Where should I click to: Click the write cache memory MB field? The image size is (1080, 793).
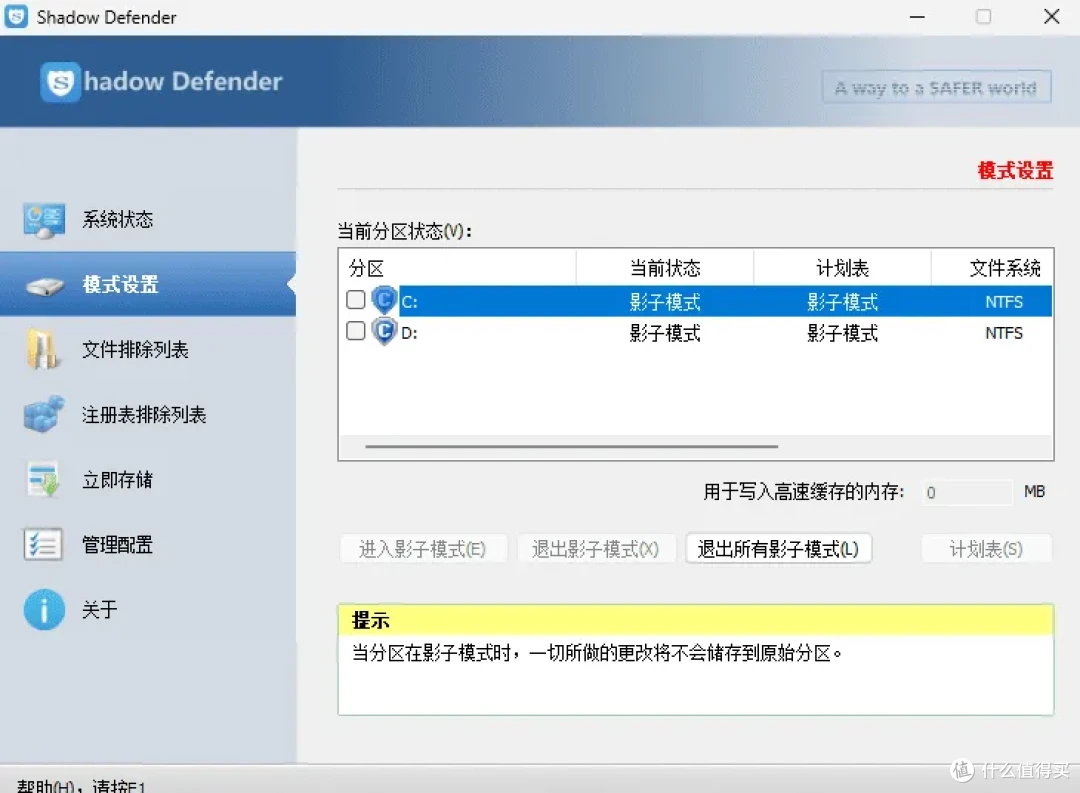[967, 493]
